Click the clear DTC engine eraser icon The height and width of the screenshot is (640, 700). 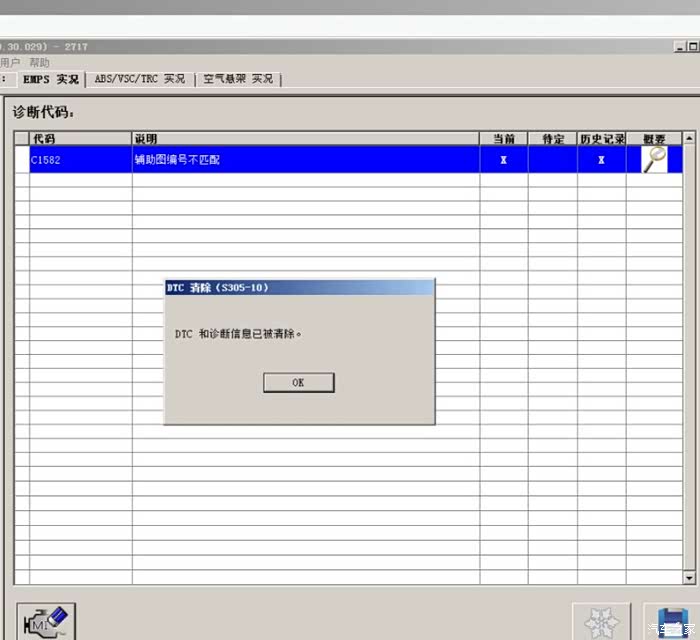click(x=47, y=621)
